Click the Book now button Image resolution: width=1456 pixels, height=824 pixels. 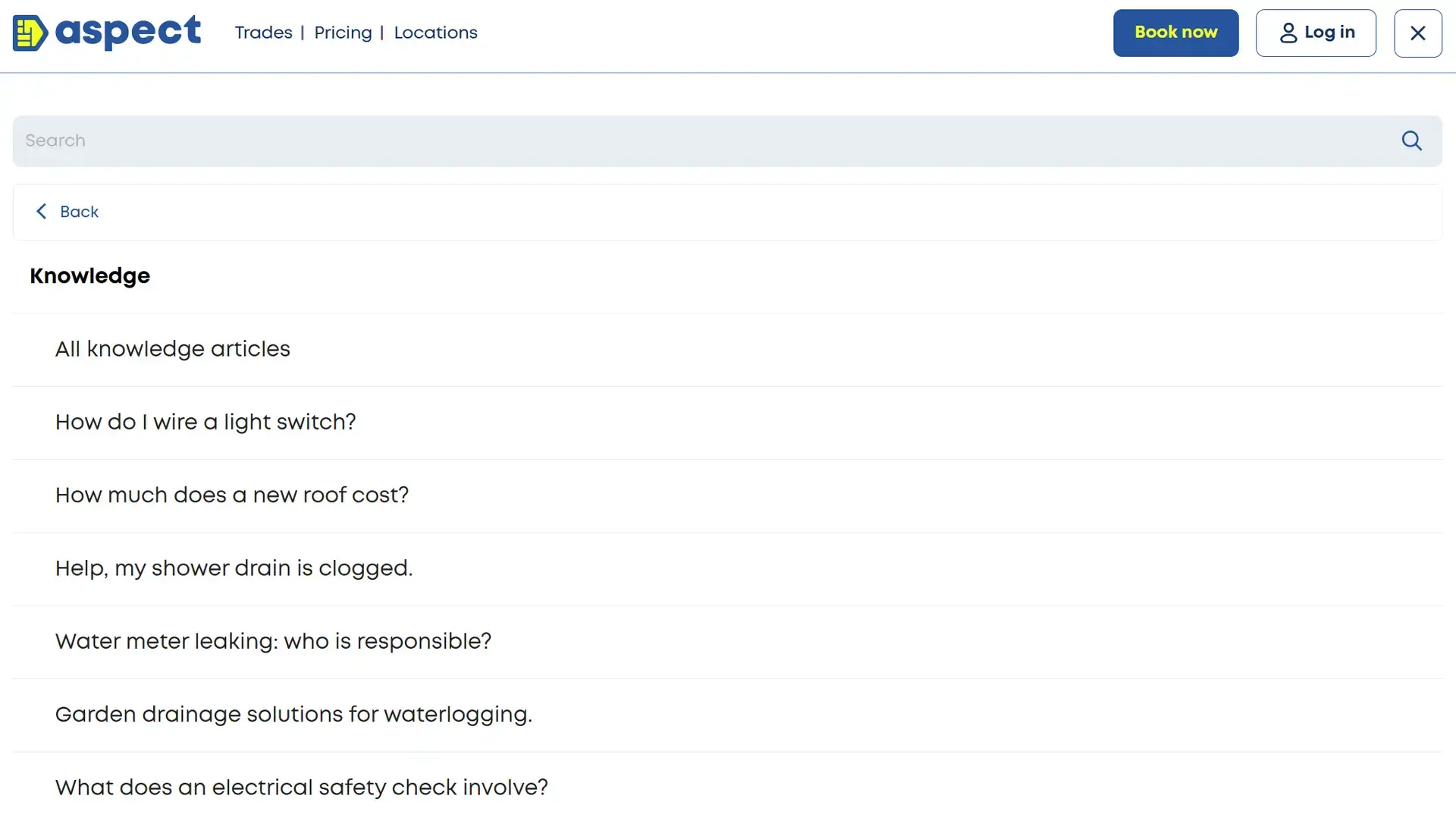1175,33
